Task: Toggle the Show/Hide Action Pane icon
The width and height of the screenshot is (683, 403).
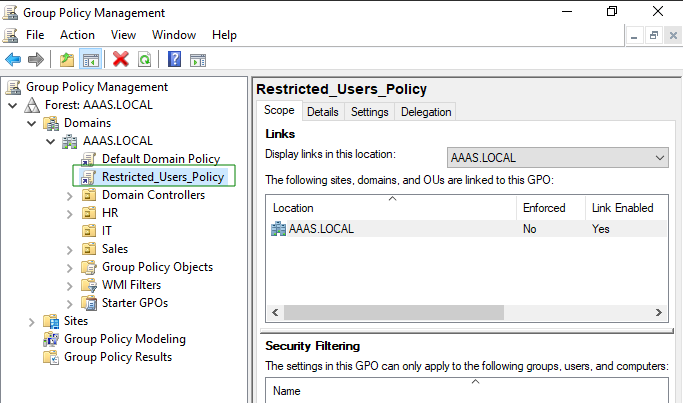Action: pos(198,60)
